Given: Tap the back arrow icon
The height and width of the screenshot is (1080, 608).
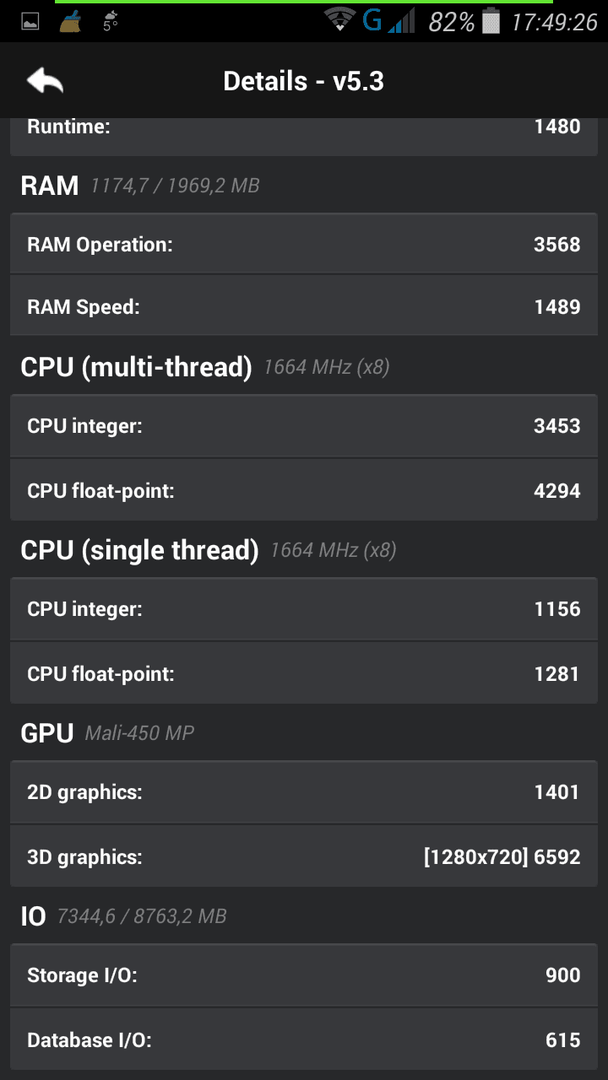Looking at the screenshot, I should 45,81.
